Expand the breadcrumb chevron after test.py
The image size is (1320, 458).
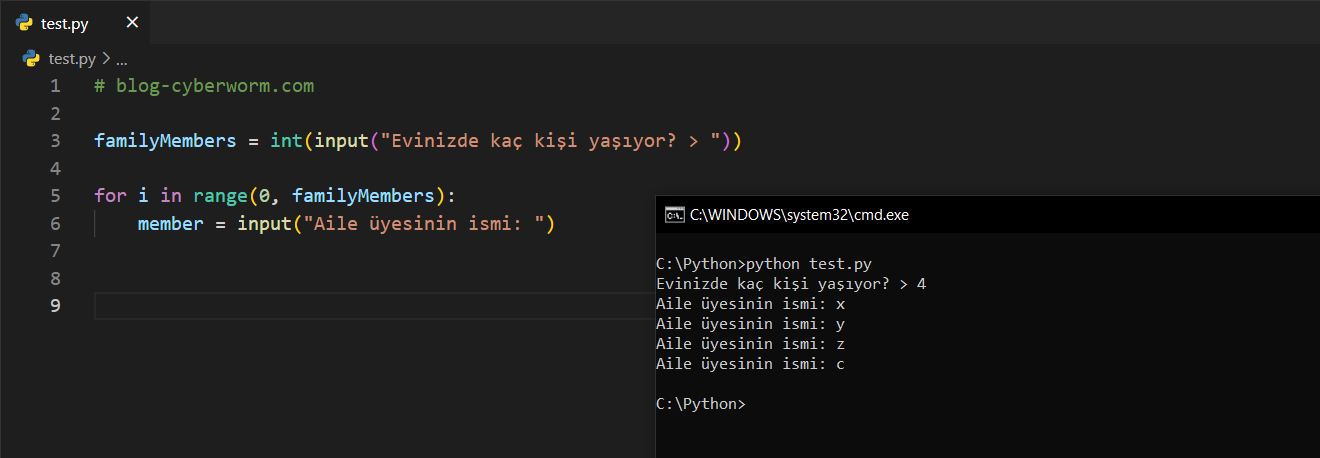[x=106, y=59]
